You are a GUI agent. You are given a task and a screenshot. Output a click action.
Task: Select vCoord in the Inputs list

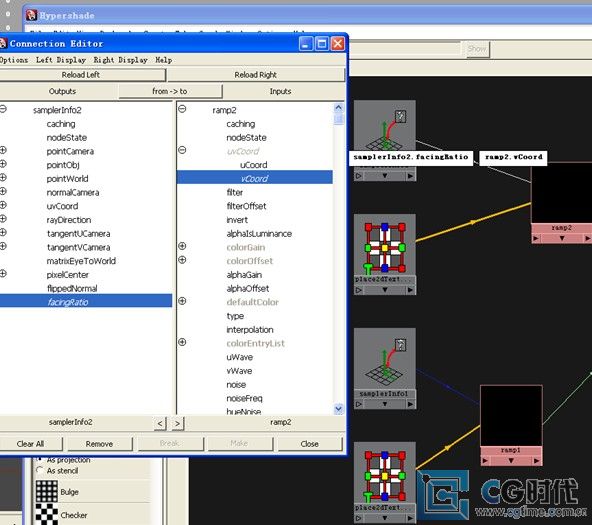255,178
